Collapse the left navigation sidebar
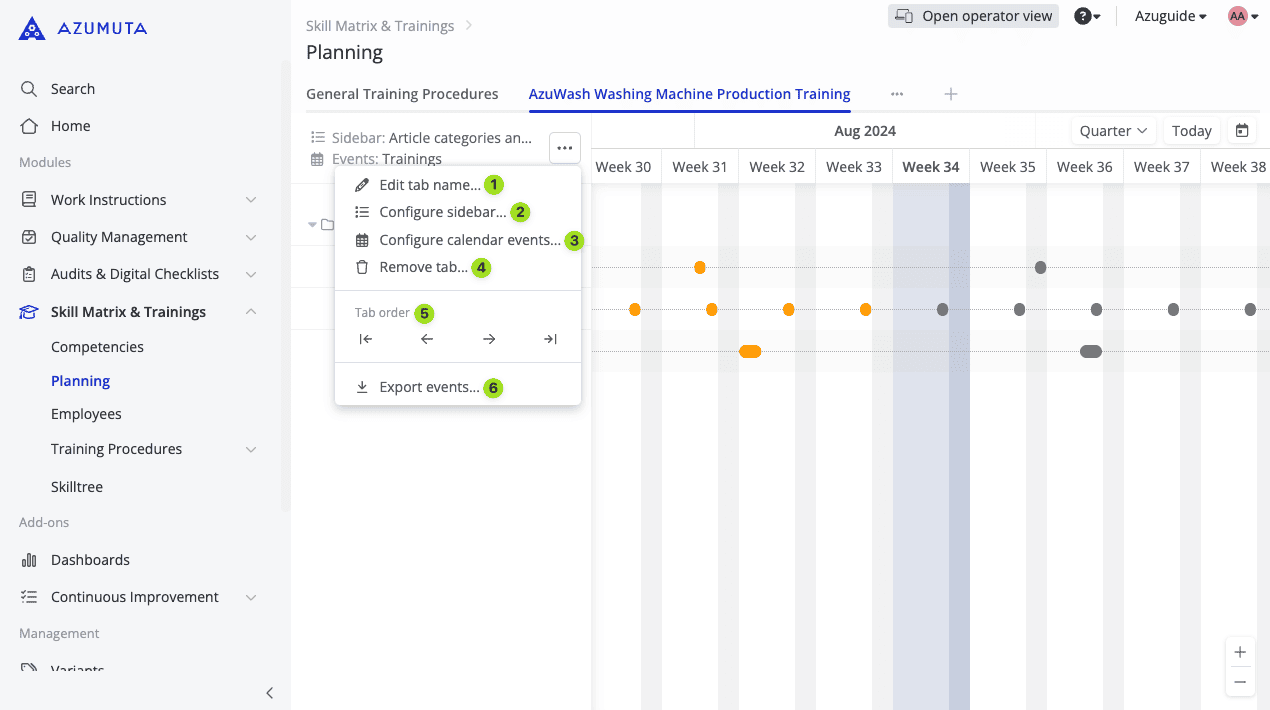Image resolution: width=1270 pixels, height=710 pixels. coord(269,693)
